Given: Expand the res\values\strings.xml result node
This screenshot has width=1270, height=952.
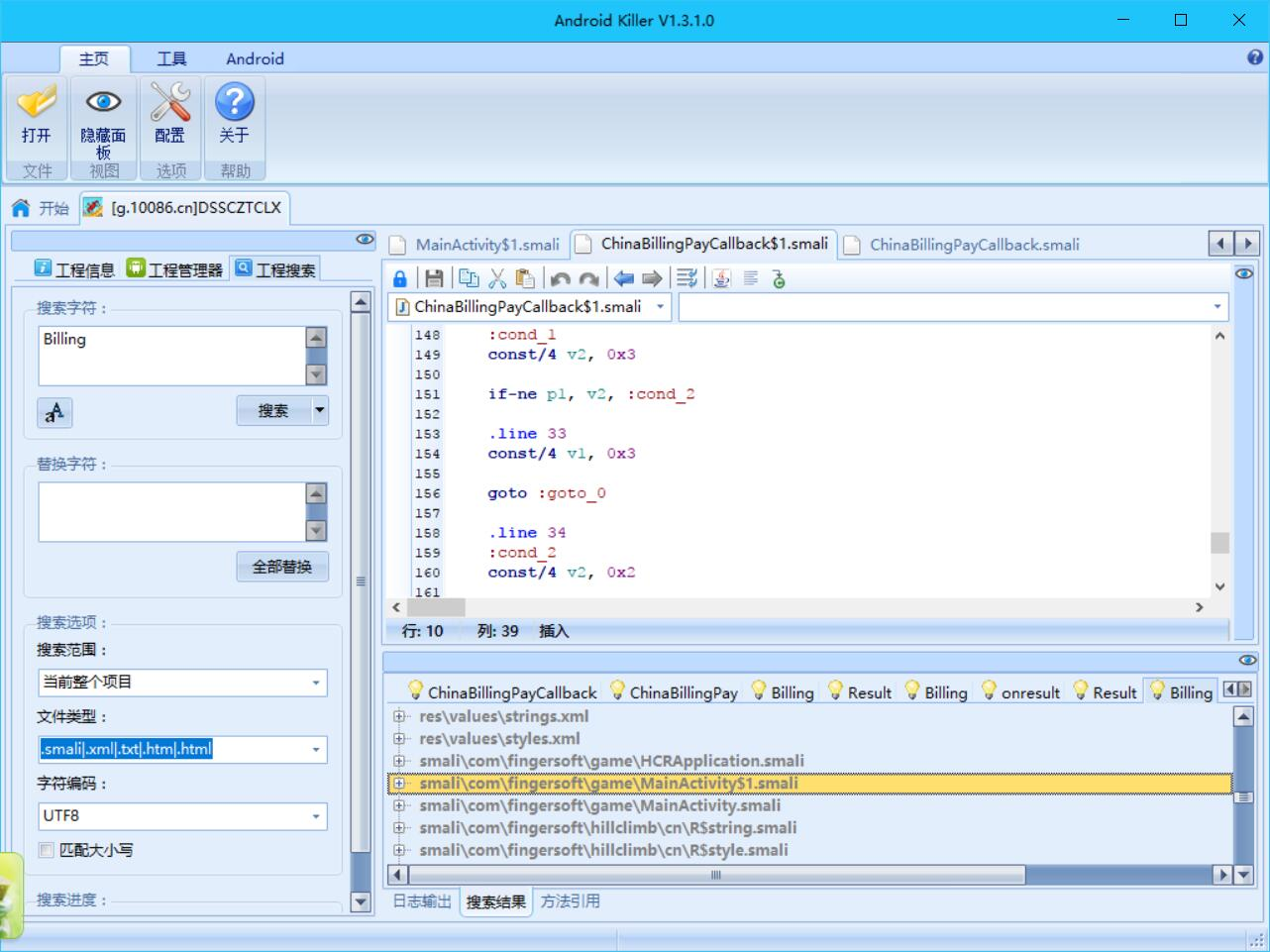Looking at the screenshot, I should pos(399,716).
